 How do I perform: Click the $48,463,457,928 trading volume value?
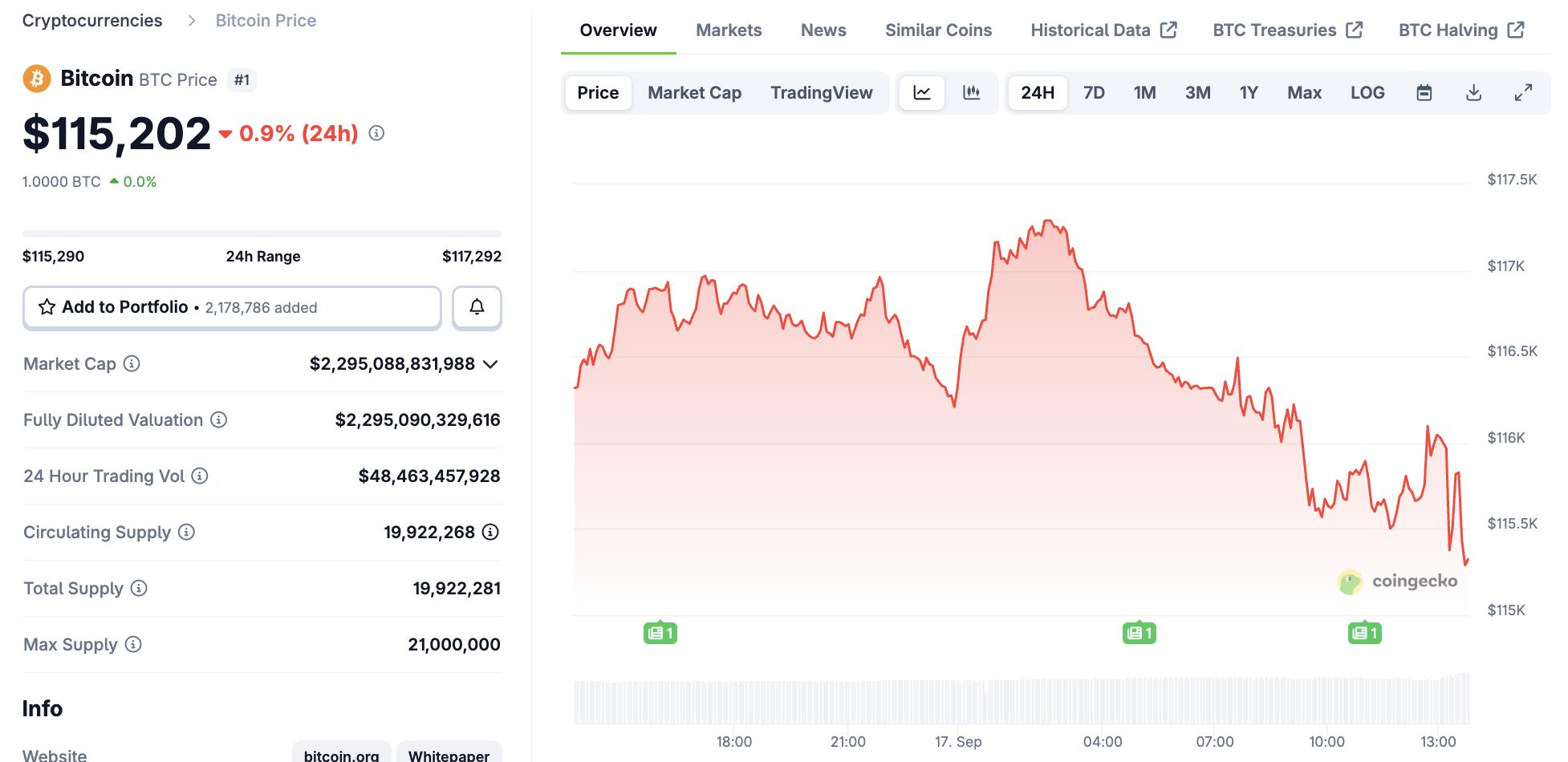429,476
